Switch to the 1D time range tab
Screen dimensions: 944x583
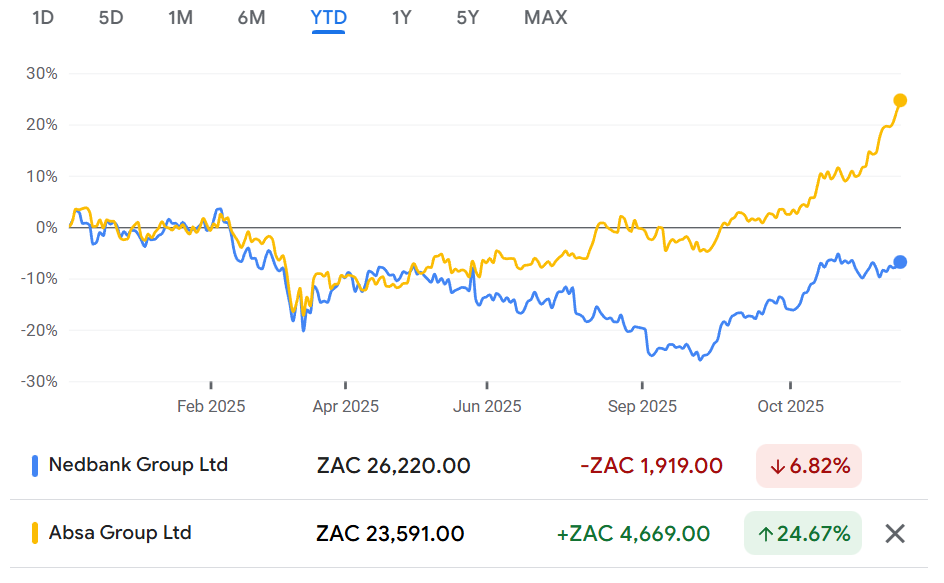(x=43, y=17)
